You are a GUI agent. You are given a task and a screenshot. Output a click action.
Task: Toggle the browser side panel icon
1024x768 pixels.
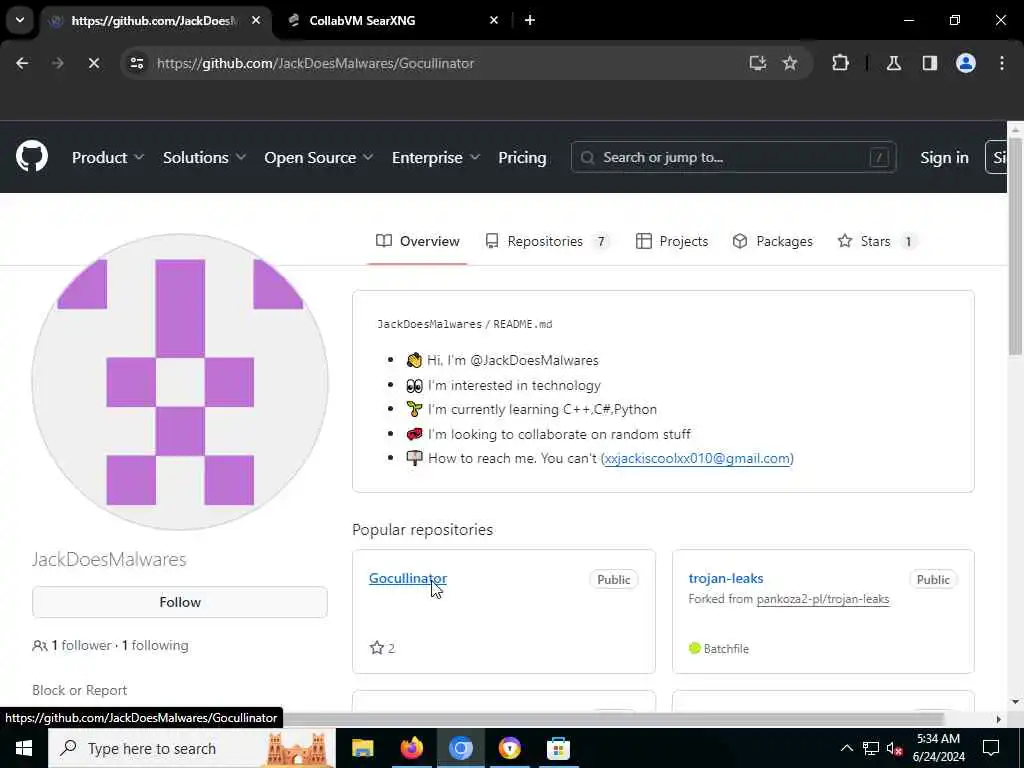point(930,63)
